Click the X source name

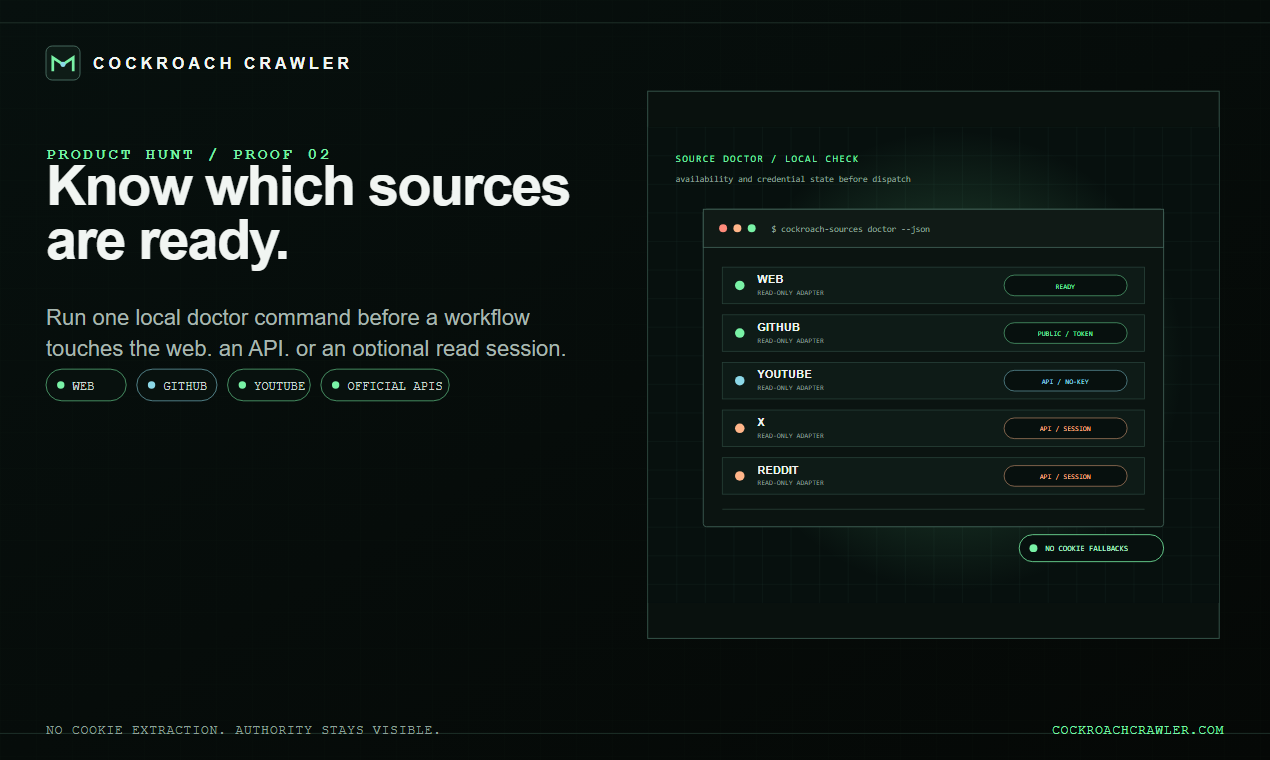coord(761,422)
